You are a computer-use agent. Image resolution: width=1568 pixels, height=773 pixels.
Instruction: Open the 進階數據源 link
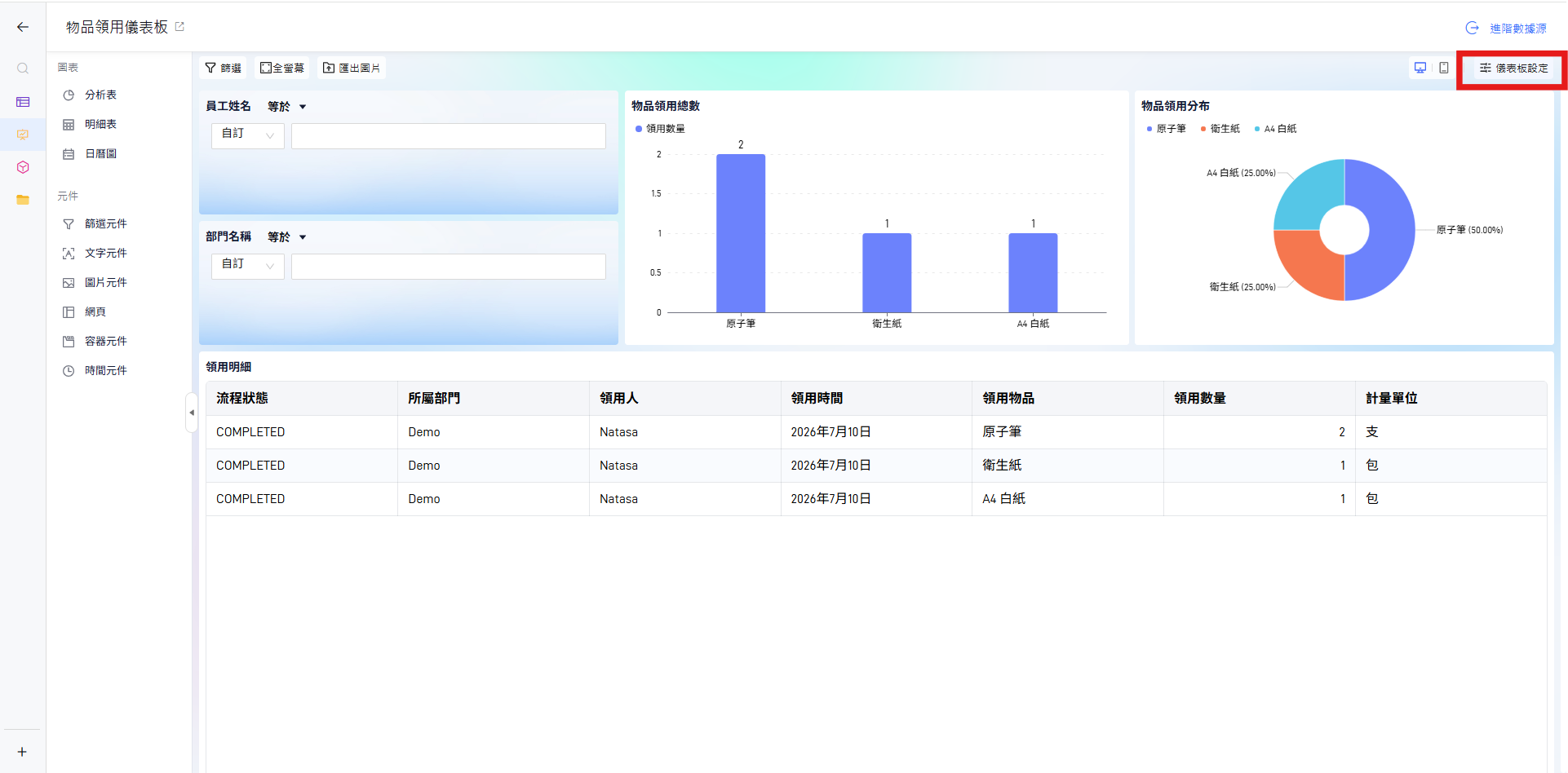pyautogui.click(x=1506, y=29)
